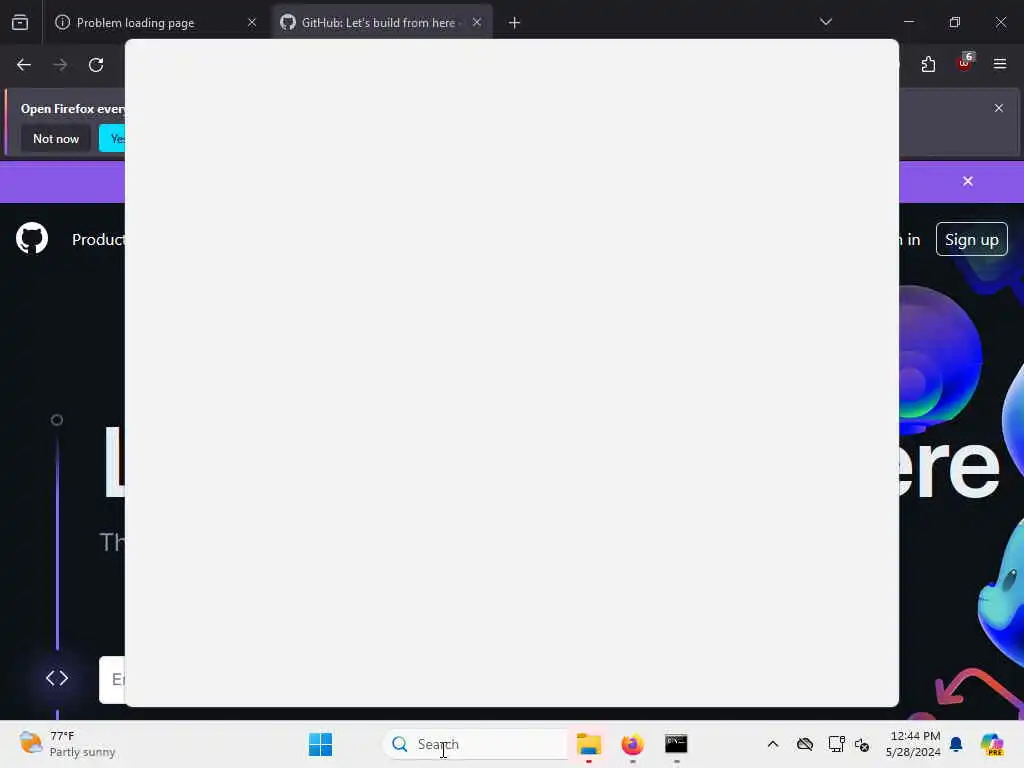The width and height of the screenshot is (1024, 768).
Task: Switch to the GitHub: Let's build from here tab
Action: (x=381, y=23)
